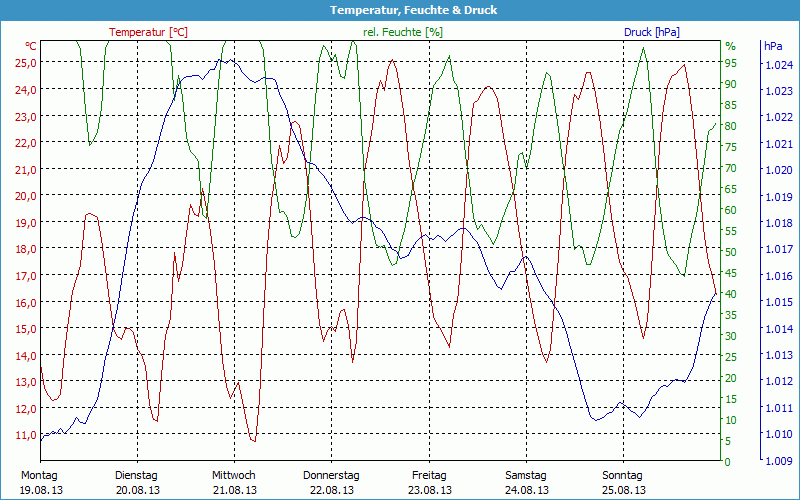800x500 pixels.
Task: Click the '1.014' pressure axis value
Action: coord(780,329)
